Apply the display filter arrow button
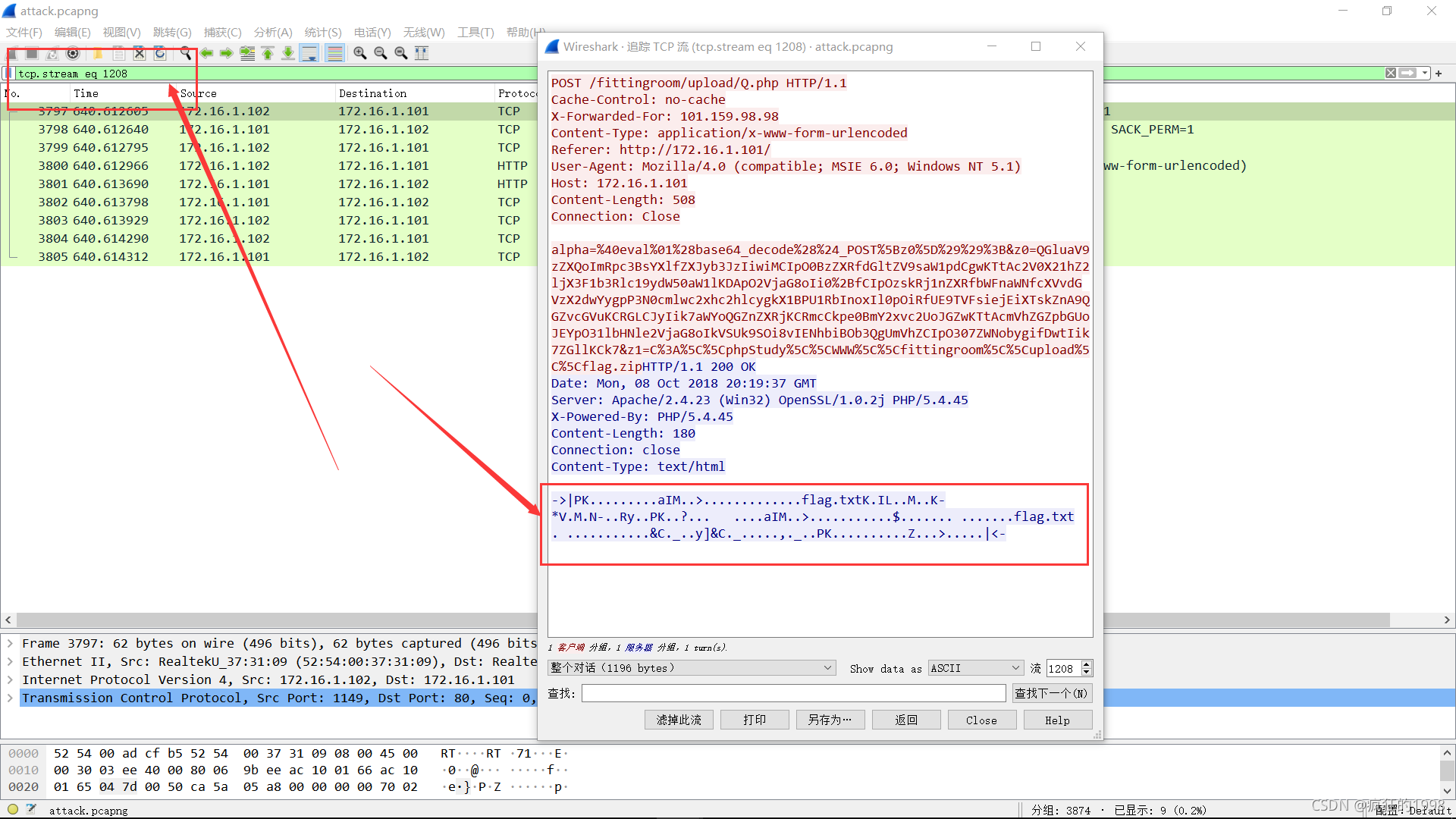This screenshot has height=819, width=1456. pos(1408,74)
